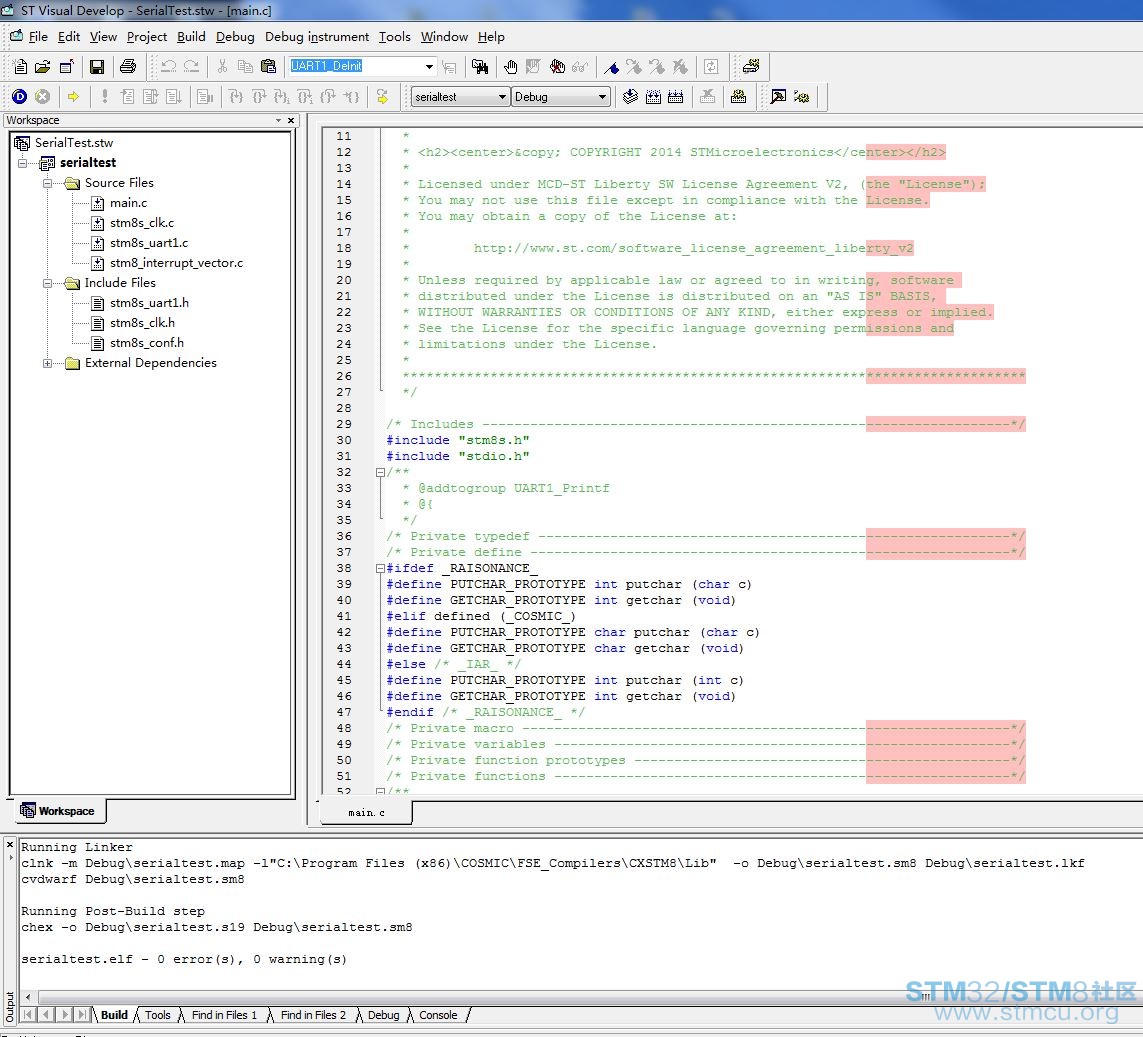Open the Tools menu
Screen dimensions: 1143x1037
pos(394,36)
